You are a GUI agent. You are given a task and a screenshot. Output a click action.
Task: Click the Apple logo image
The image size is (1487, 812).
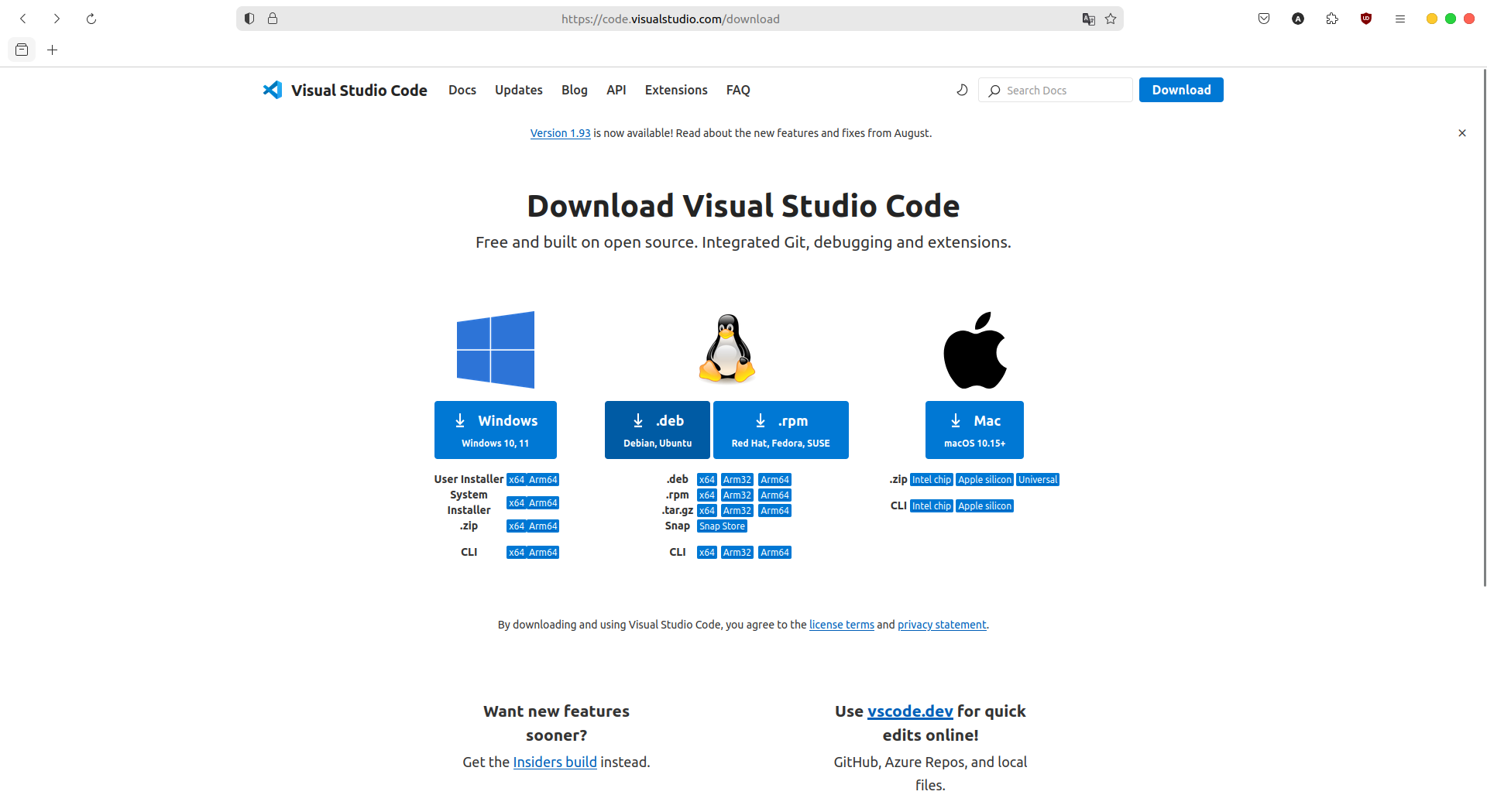tap(975, 350)
